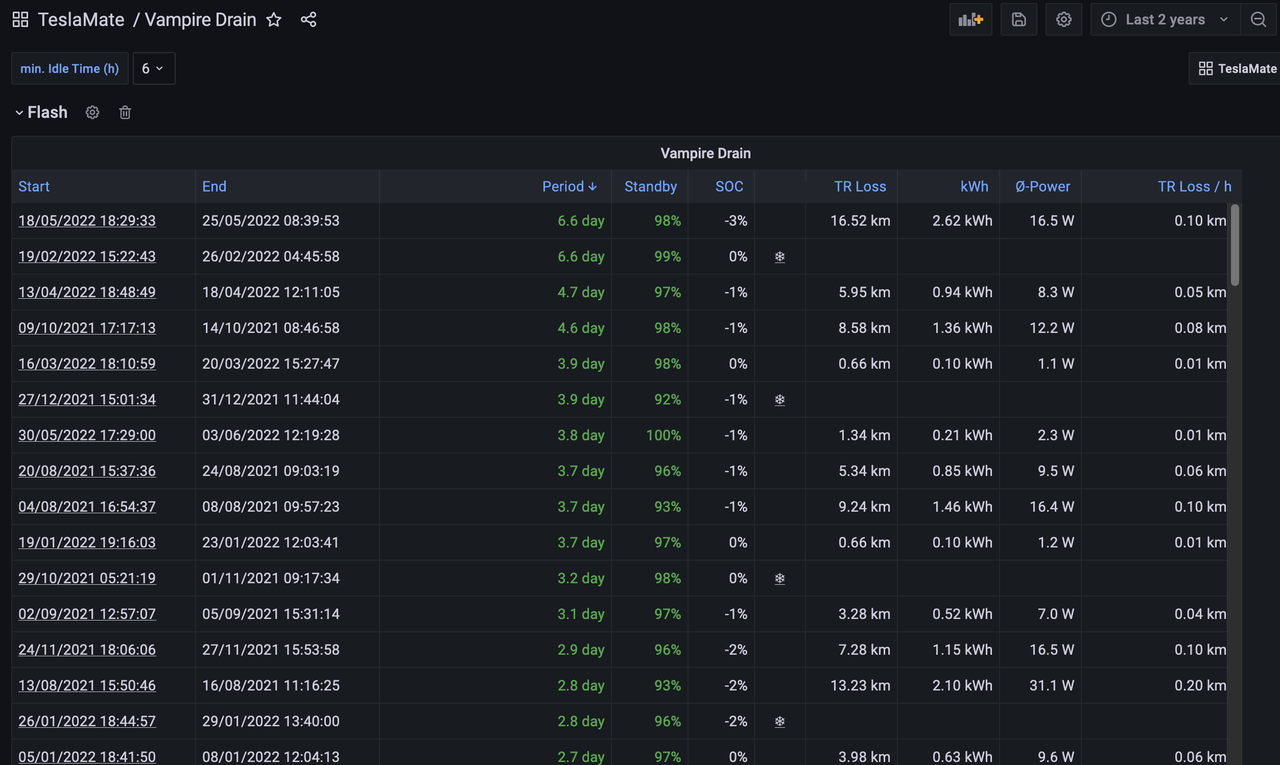Sort table by Period column
The width and height of the screenshot is (1280, 765).
[569, 187]
